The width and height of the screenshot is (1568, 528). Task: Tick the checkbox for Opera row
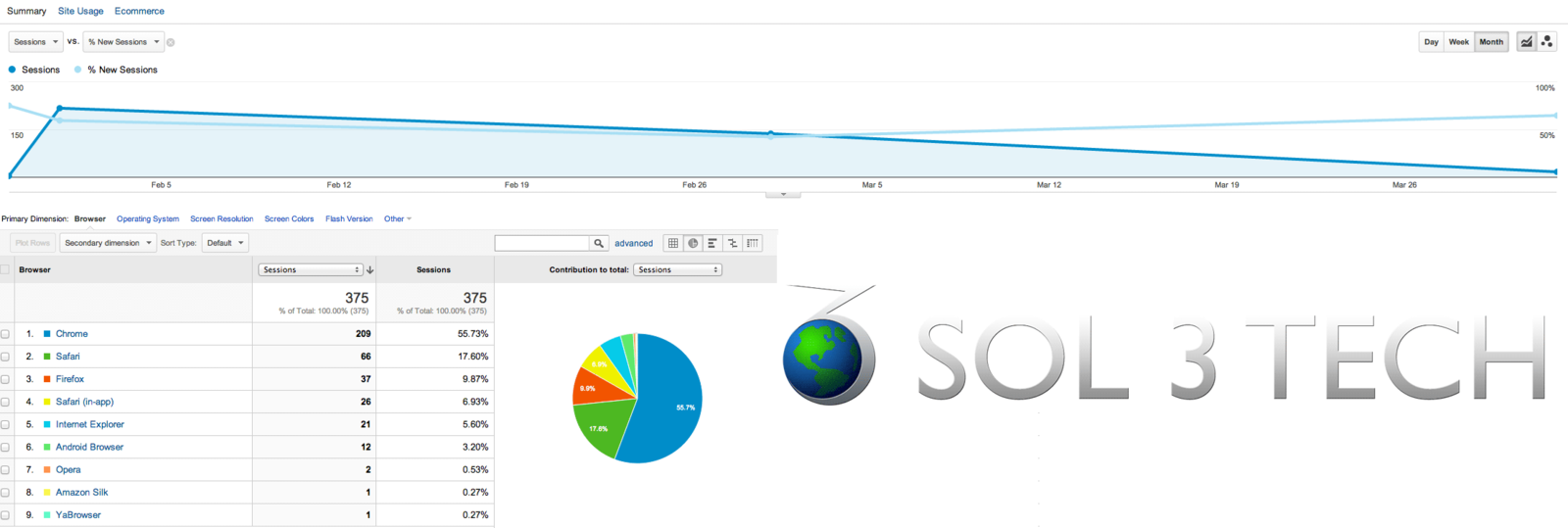pyautogui.click(x=5, y=469)
